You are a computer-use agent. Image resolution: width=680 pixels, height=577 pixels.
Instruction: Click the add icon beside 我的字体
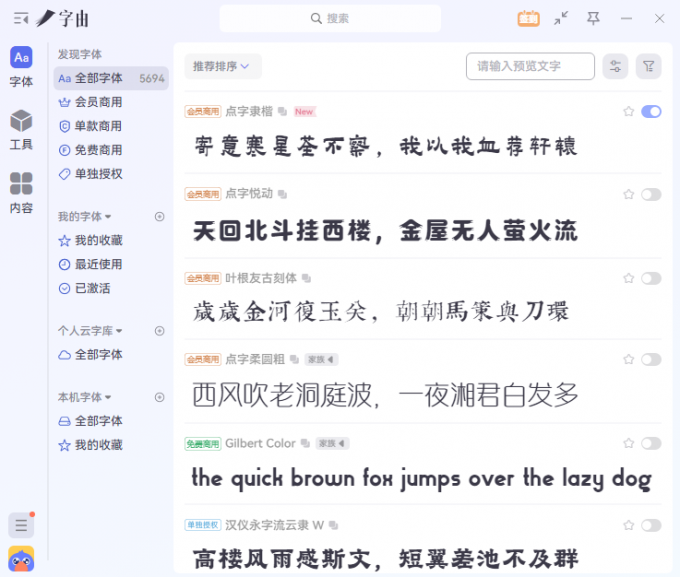pos(160,216)
